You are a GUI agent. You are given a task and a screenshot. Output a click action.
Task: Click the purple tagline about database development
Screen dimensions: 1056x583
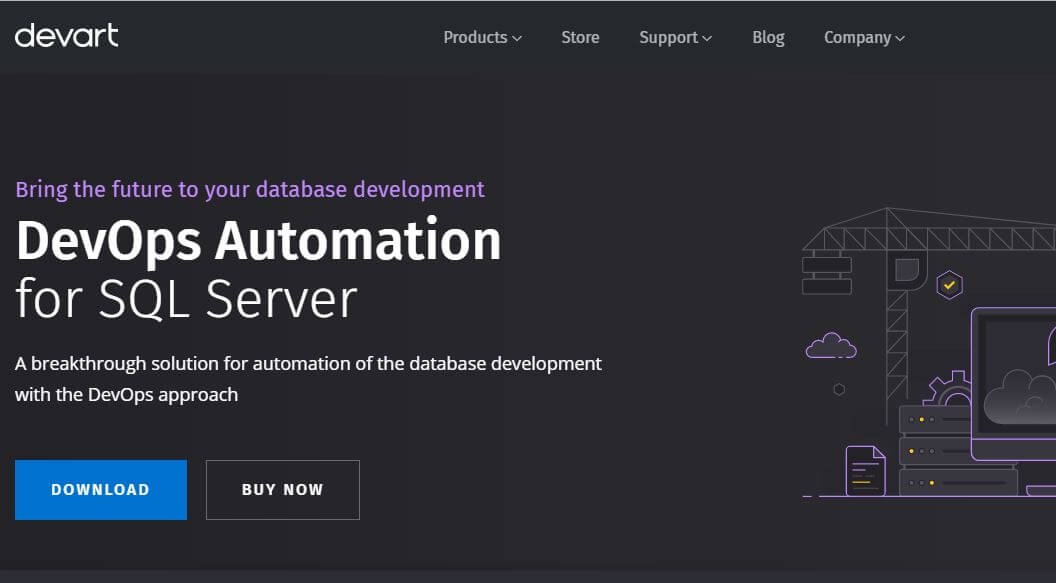tap(250, 189)
